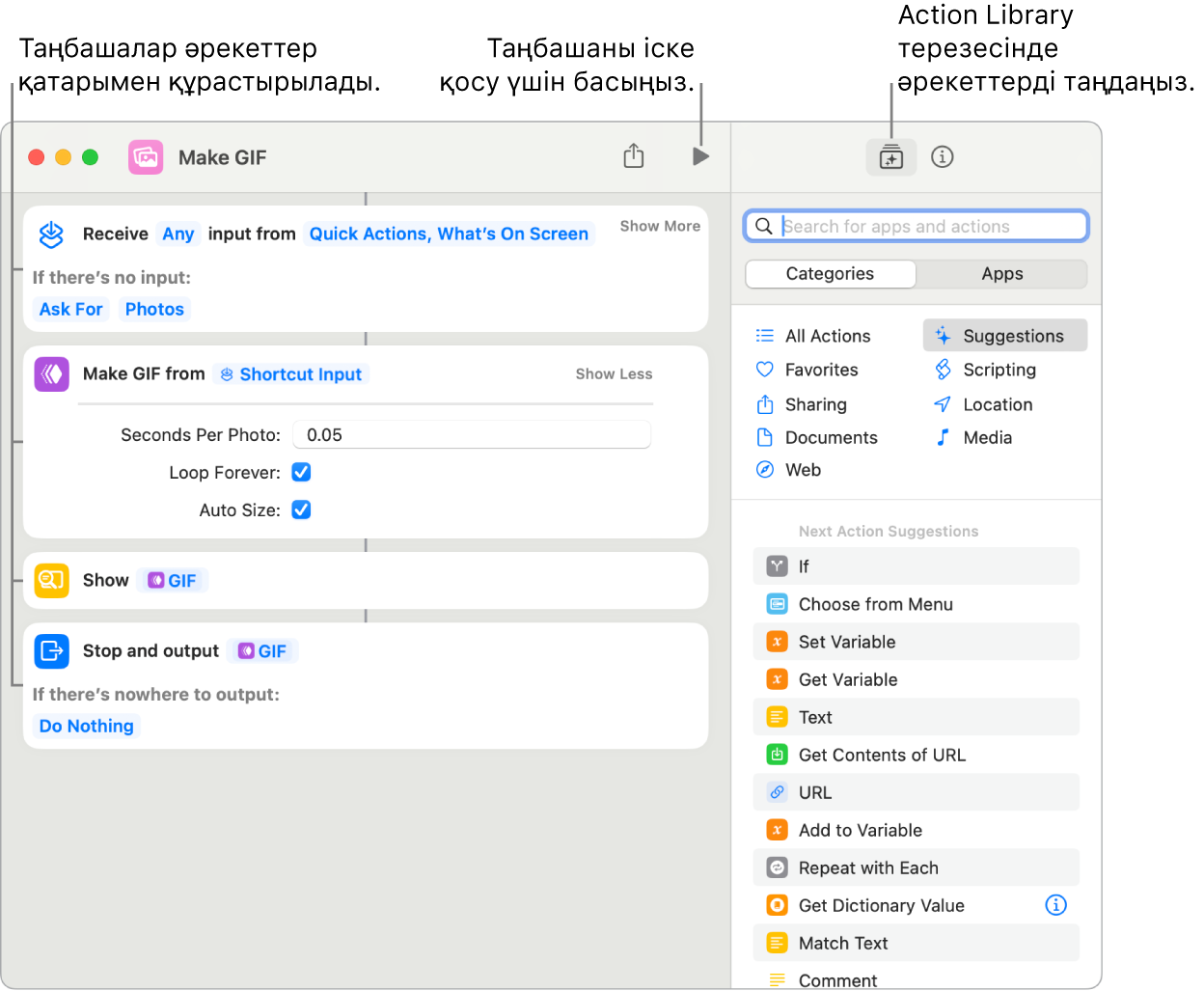
Task: Click the Show action yellow icon
Action: [x=51, y=580]
